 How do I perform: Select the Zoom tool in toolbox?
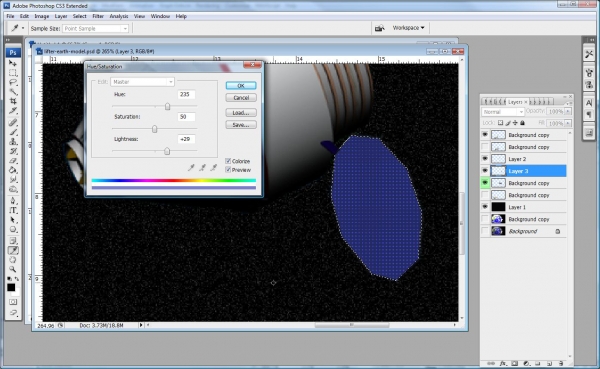tap(13, 269)
